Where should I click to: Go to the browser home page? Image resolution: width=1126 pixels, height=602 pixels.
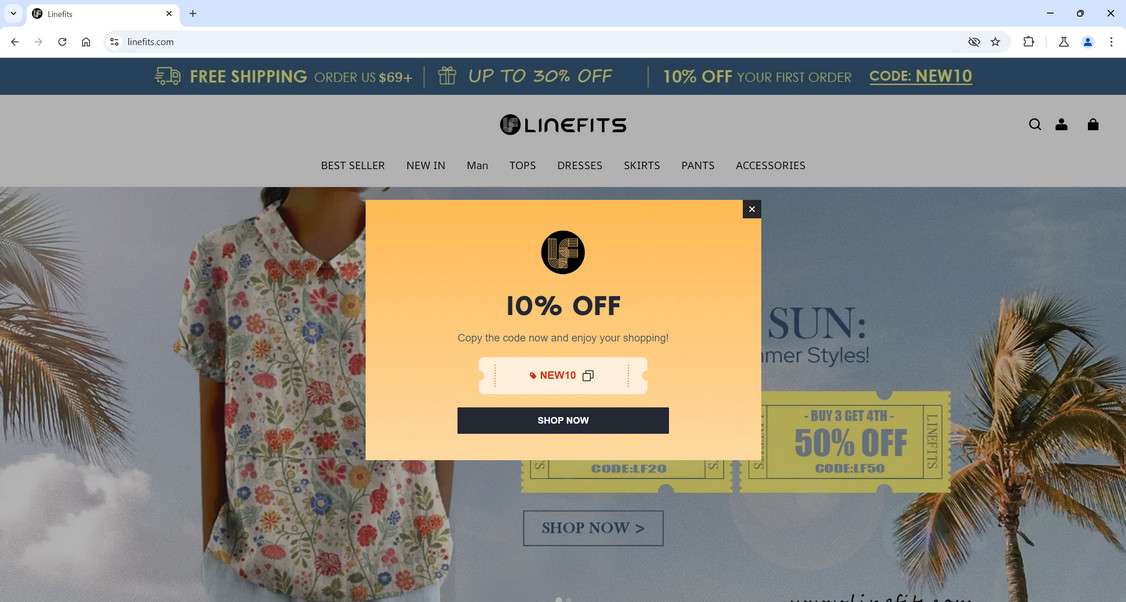pos(86,42)
